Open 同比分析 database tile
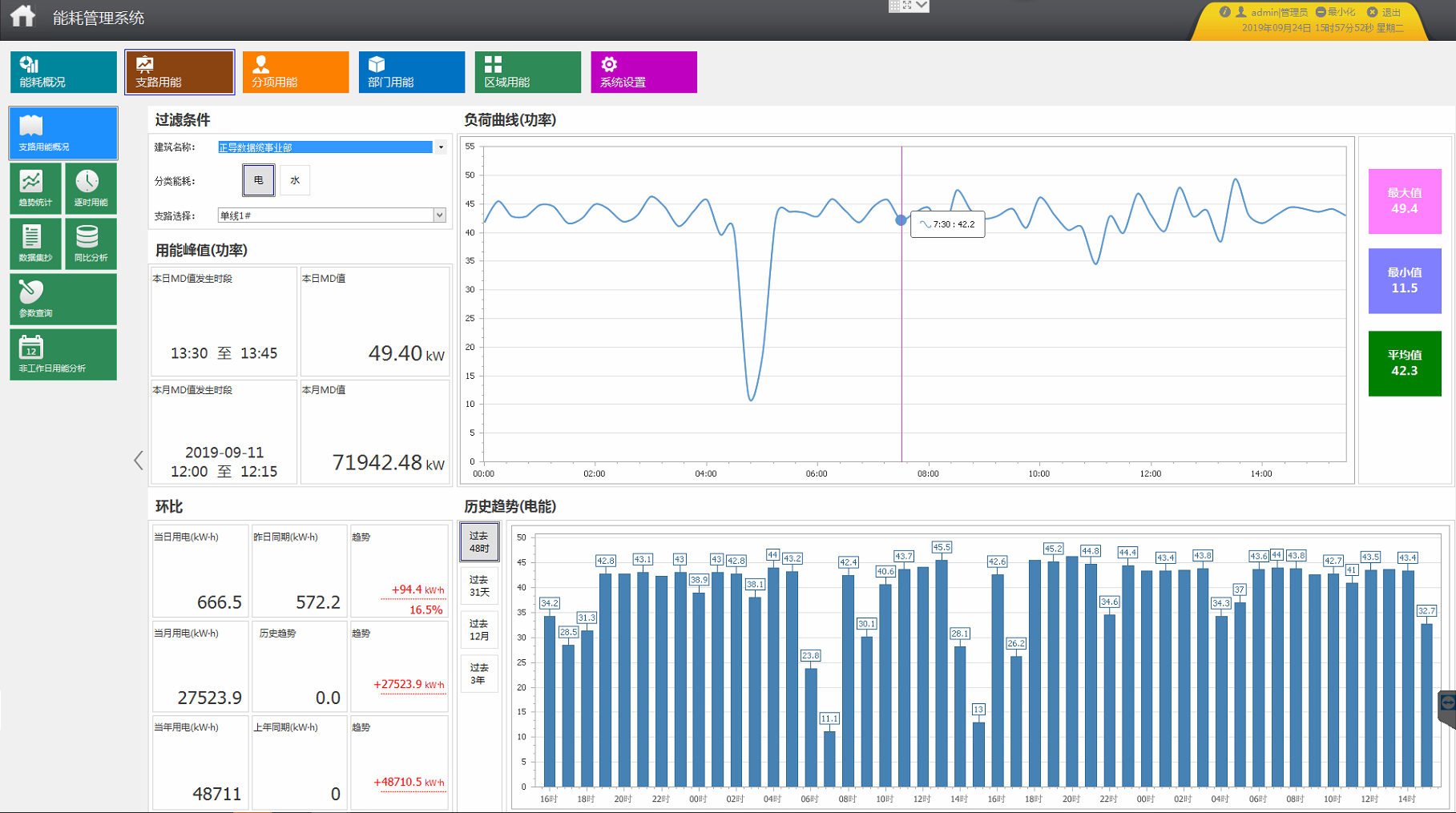This screenshot has height=813, width=1456. pos(91,243)
